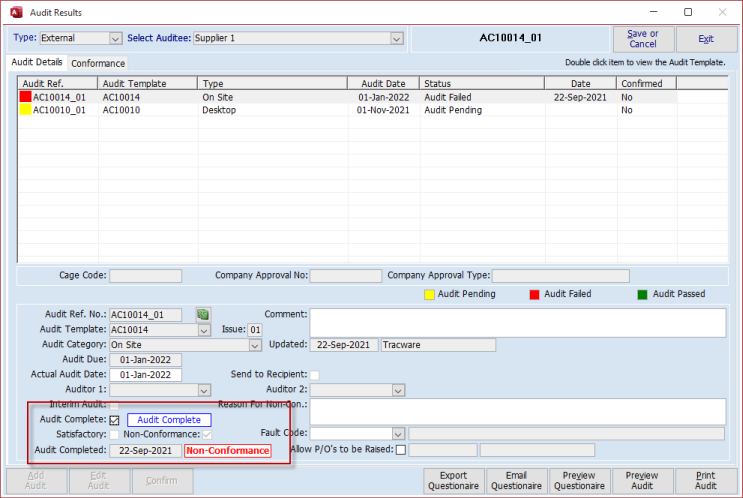The height and width of the screenshot is (498, 743).
Task: Click the Confirmed column header
Action: click(x=646, y=83)
